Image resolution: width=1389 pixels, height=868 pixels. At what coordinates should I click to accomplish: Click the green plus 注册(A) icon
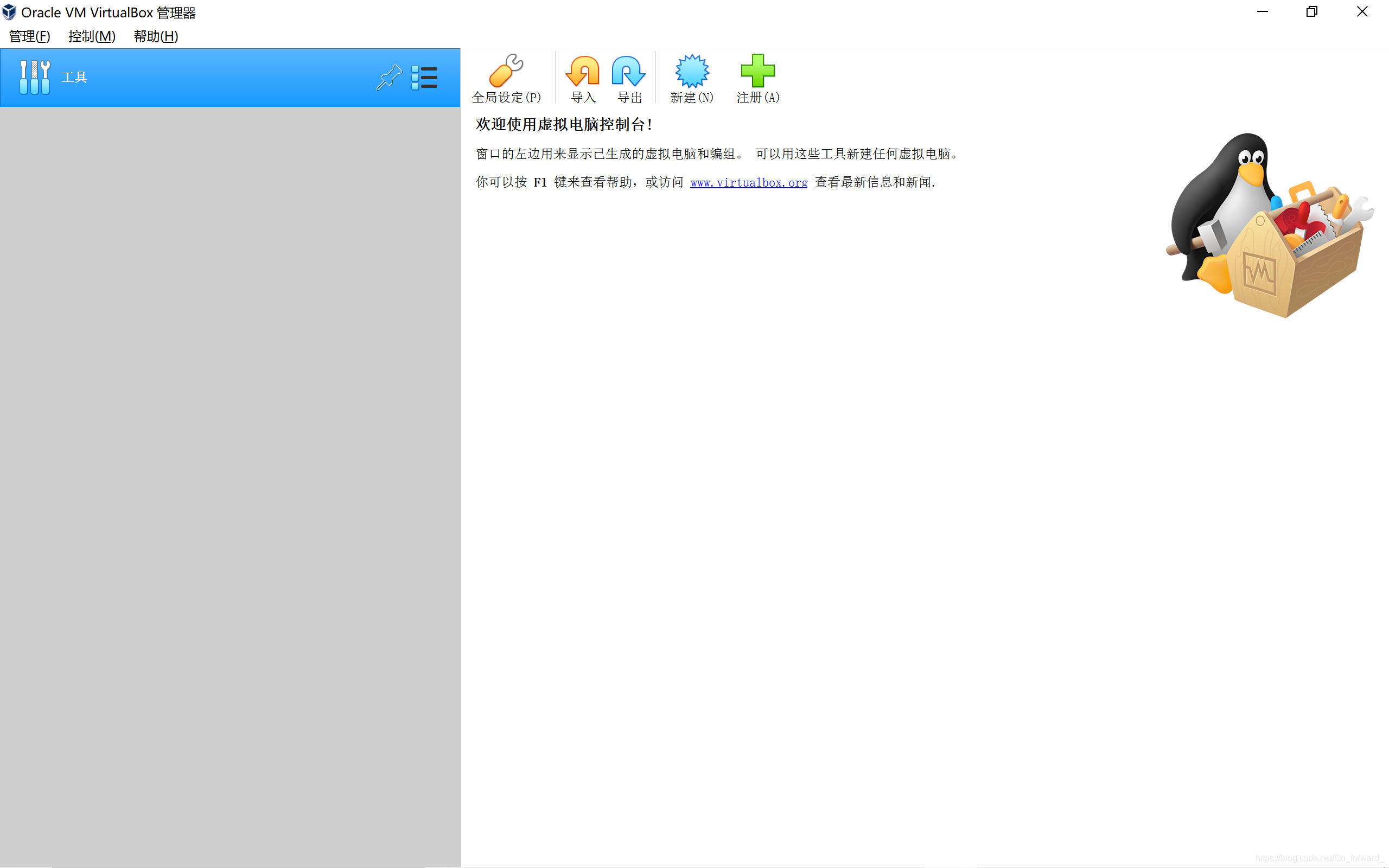tap(757, 71)
